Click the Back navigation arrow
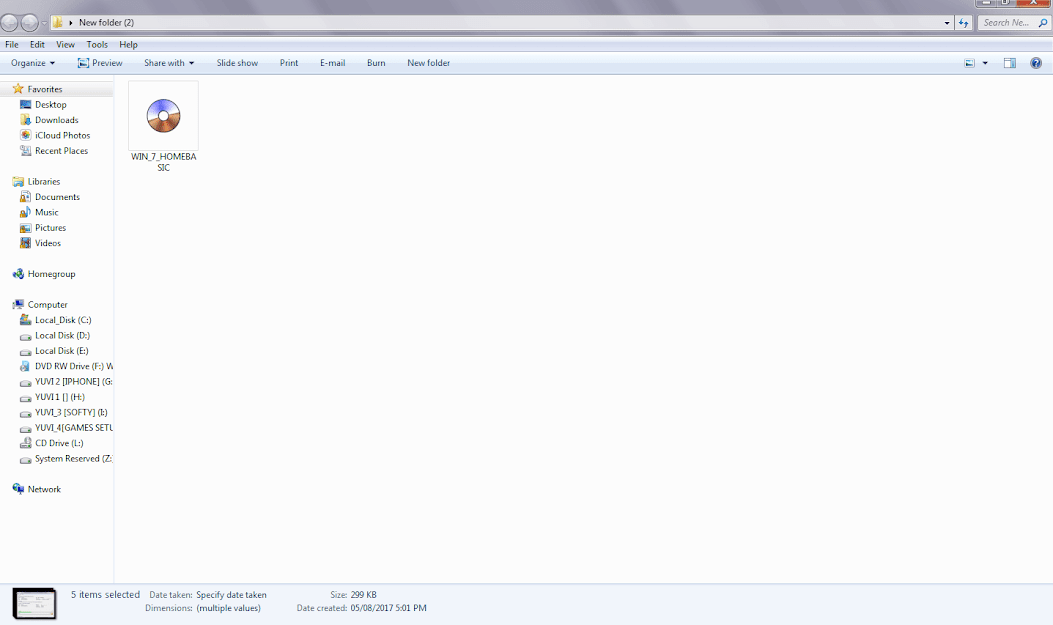 [x=10, y=22]
